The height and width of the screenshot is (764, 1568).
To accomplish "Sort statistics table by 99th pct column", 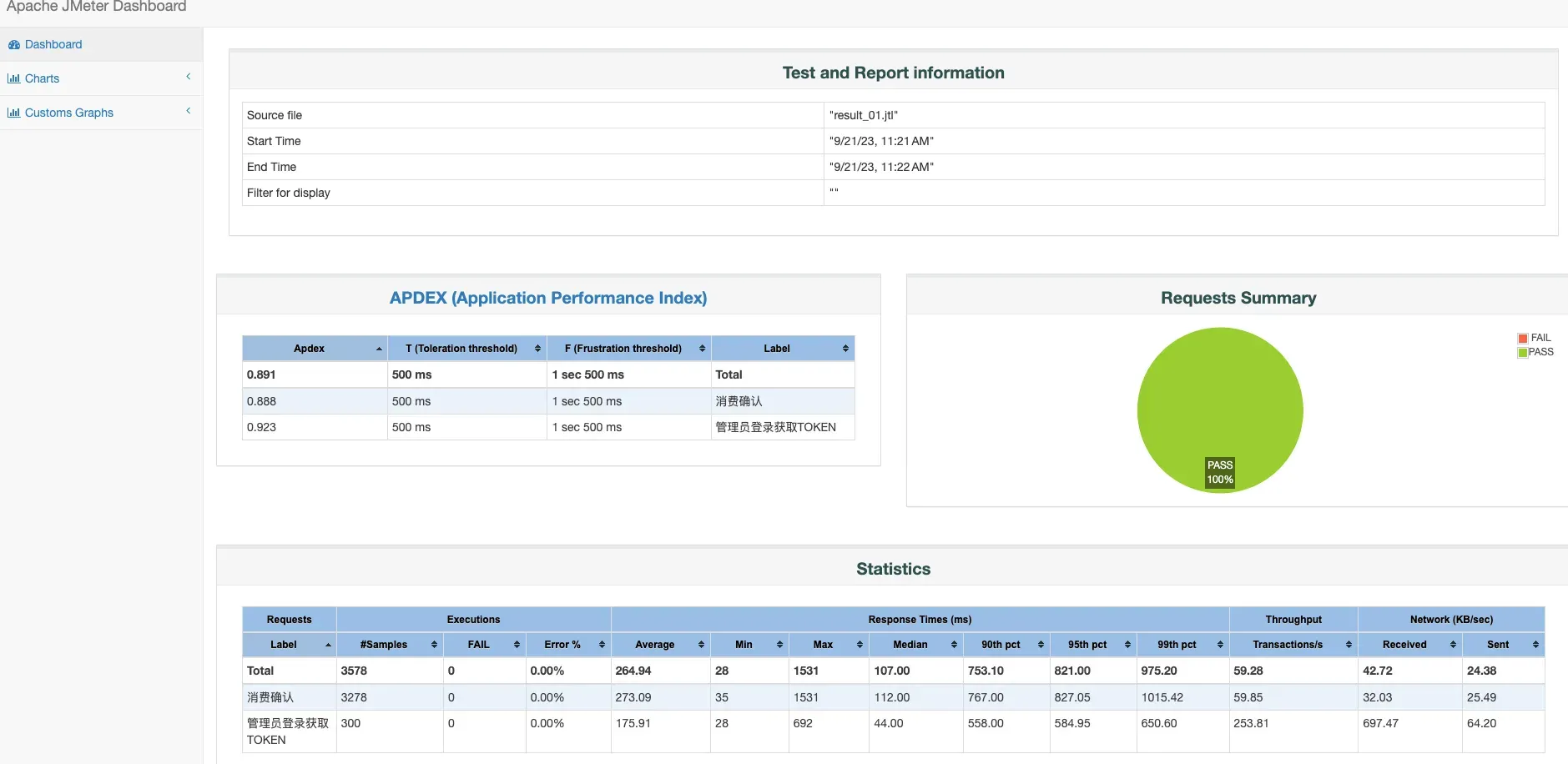I will [x=1177, y=645].
